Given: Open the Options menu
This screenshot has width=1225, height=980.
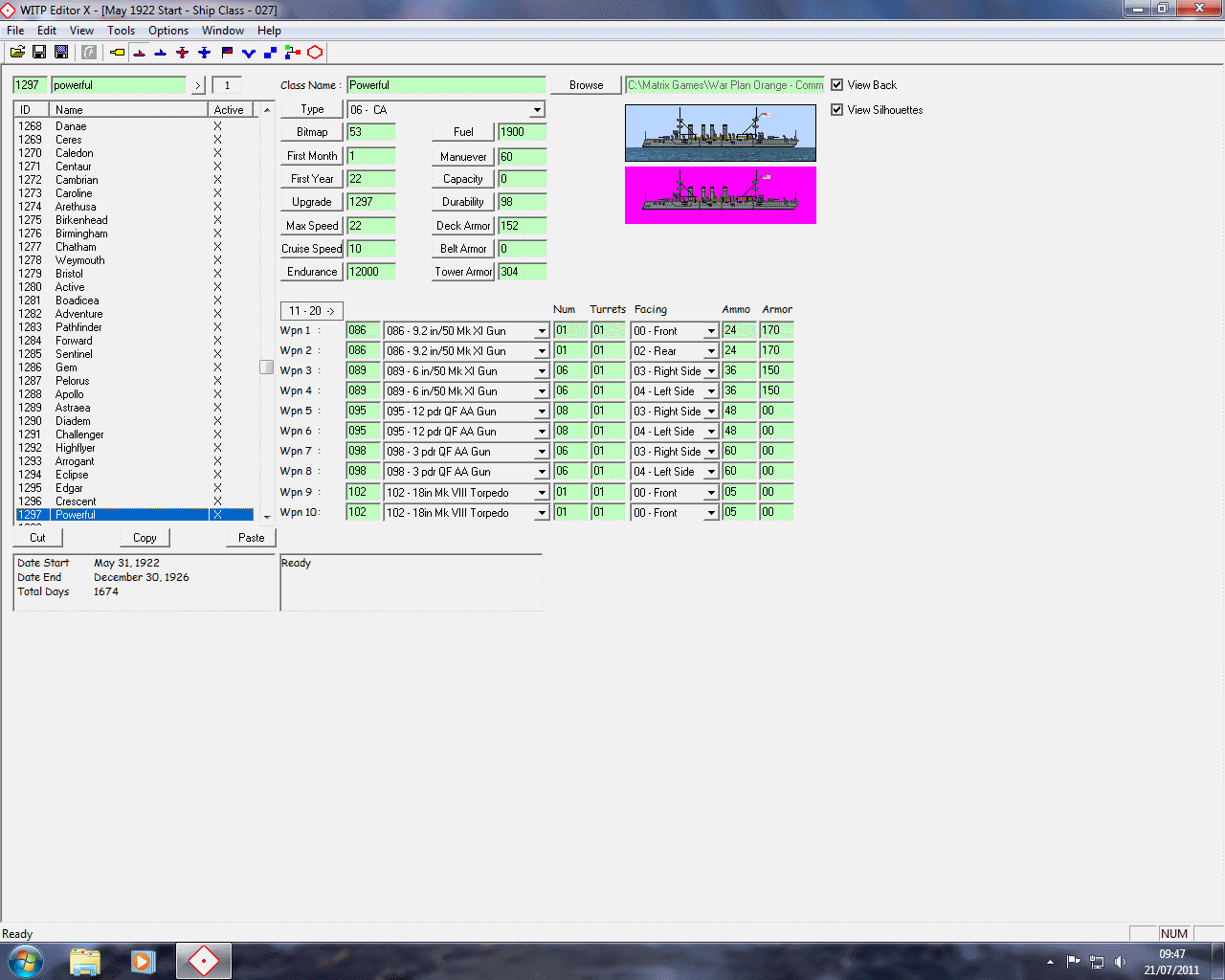Looking at the screenshot, I should tap(168, 31).
